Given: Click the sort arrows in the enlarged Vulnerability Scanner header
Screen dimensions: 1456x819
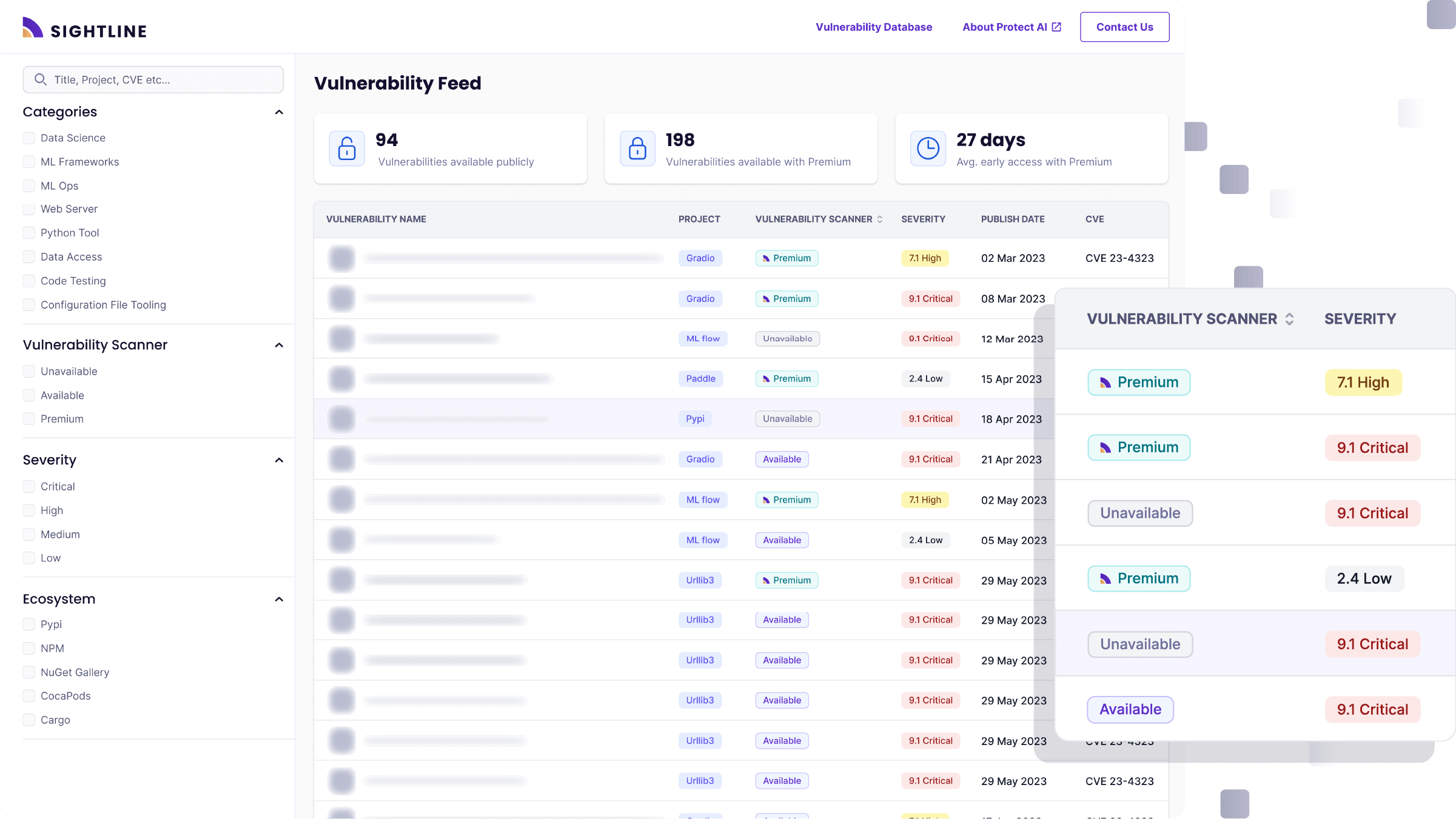Looking at the screenshot, I should tap(1289, 319).
